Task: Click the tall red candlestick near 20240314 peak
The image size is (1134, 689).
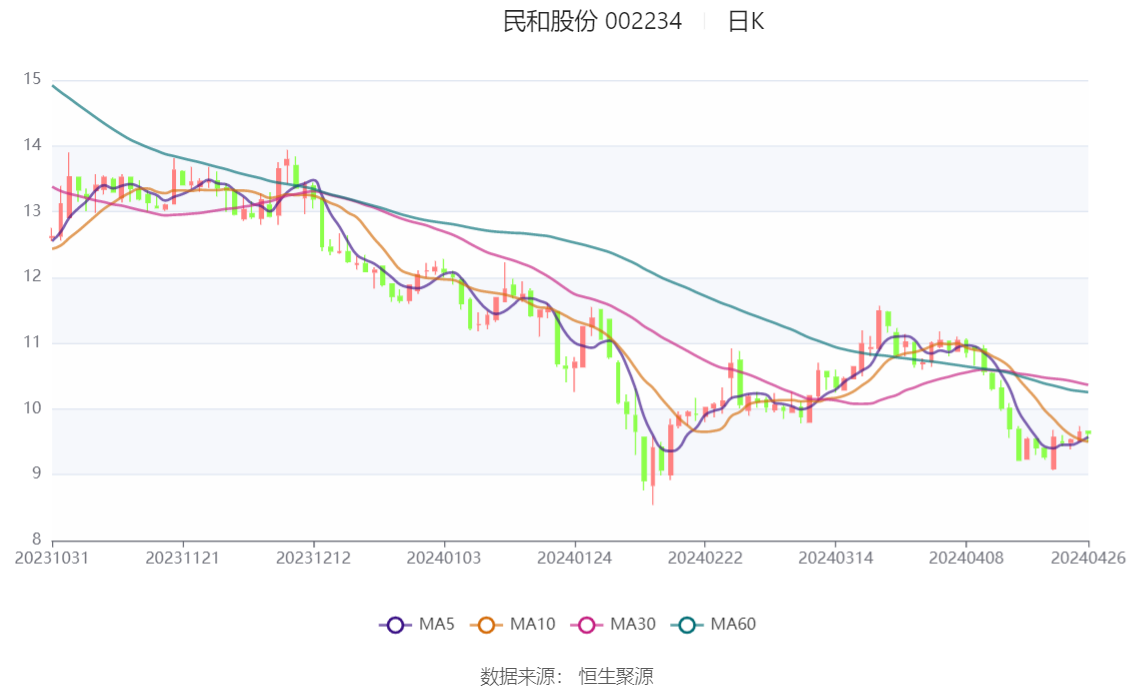Action: [x=879, y=330]
